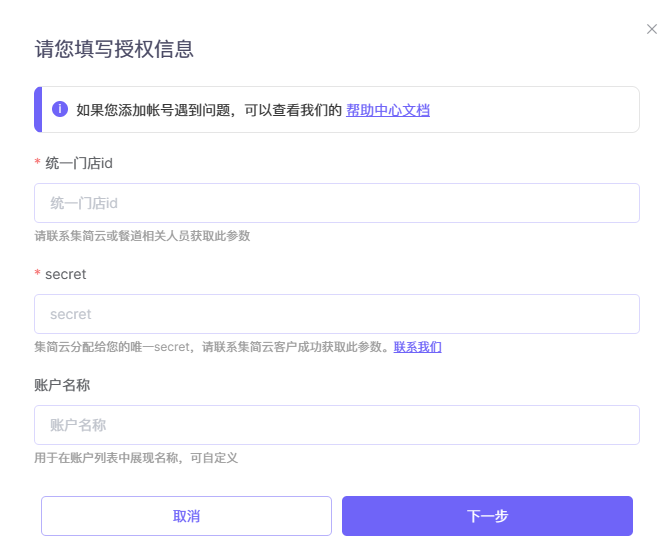Image resolution: width=671 pixels, height=559 pixels.
Task: Open the 联系我们 link
Action: point(418,347)
